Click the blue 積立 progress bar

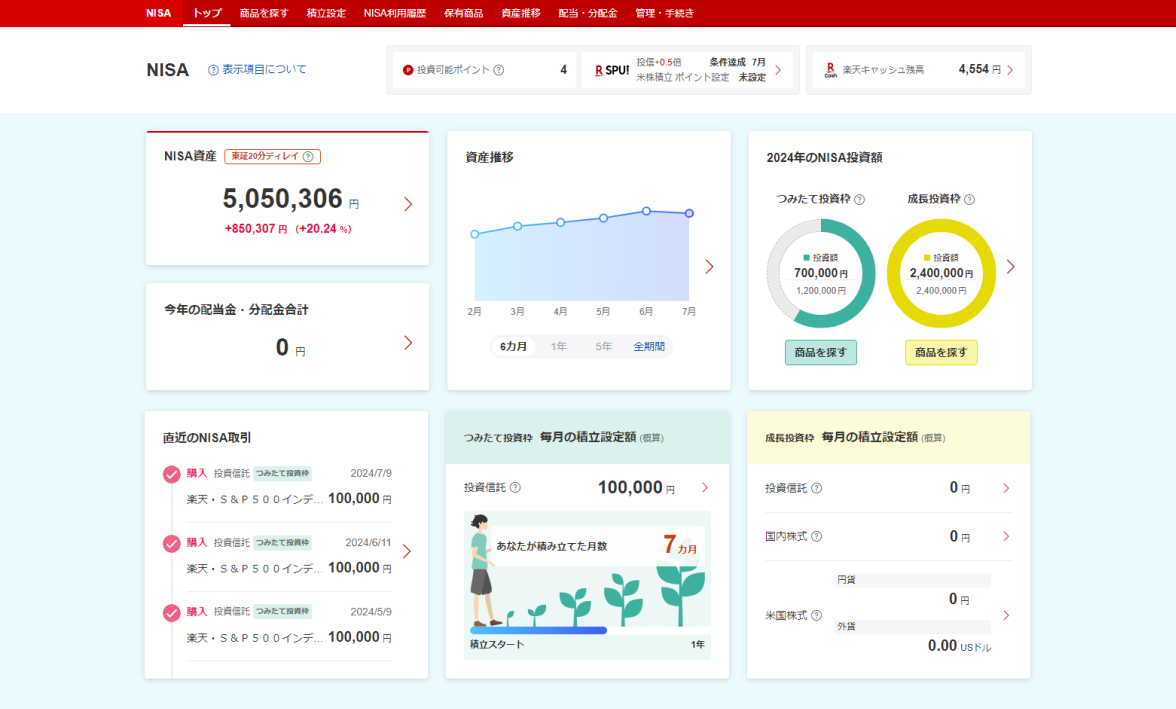(538, 630)
